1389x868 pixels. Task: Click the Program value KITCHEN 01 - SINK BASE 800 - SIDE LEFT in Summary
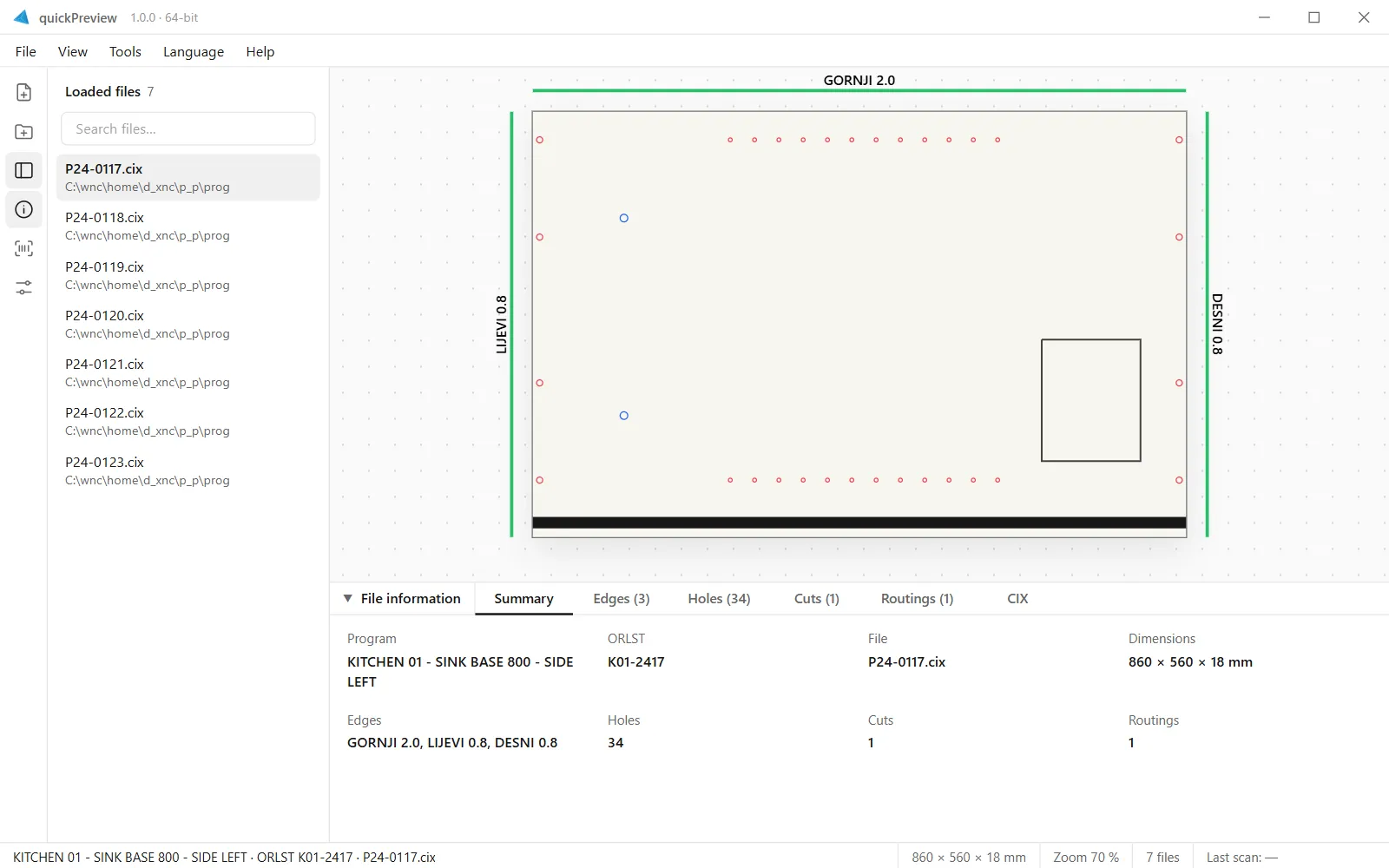click(x=460, y=672)
